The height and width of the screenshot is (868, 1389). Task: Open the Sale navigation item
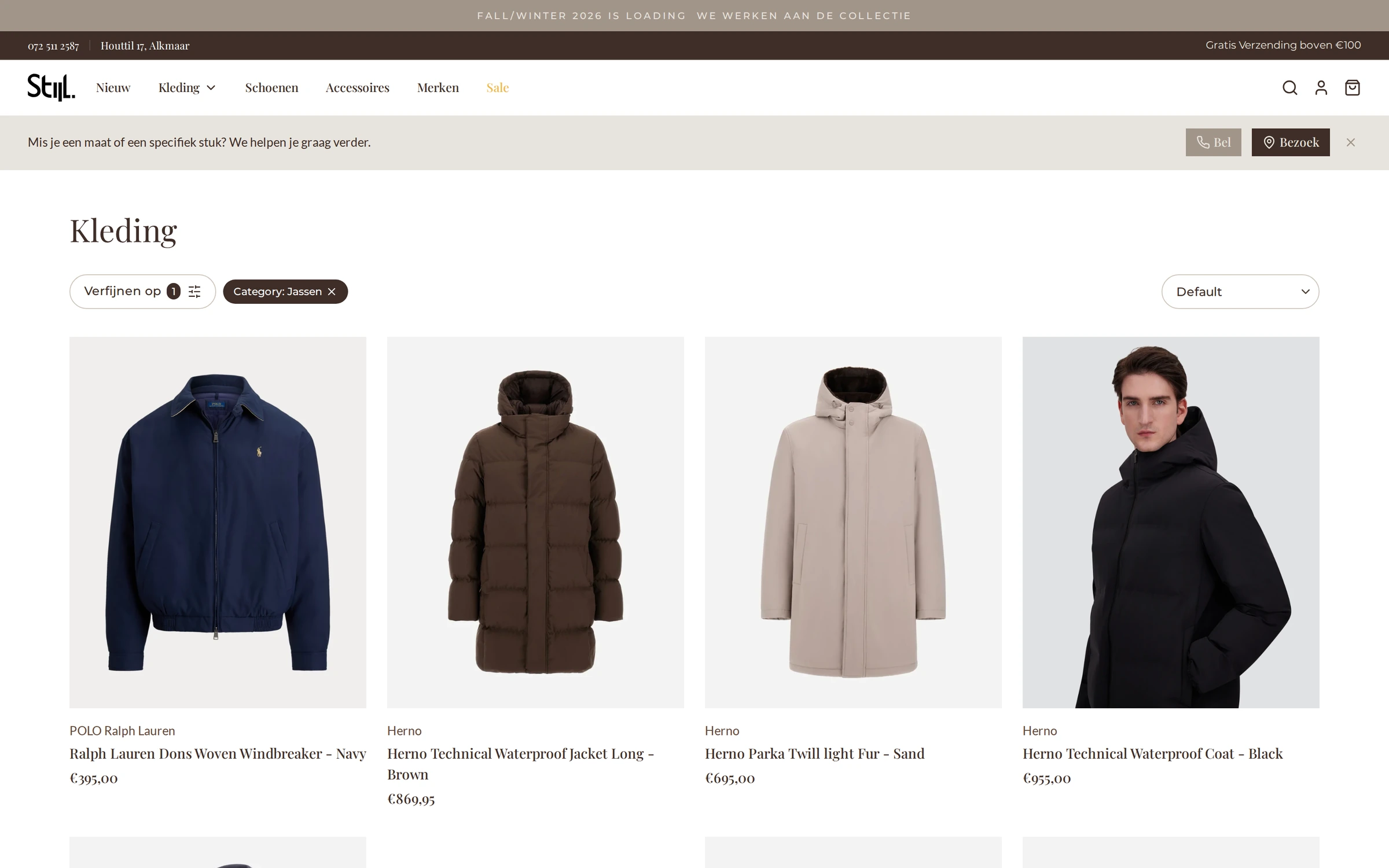498,87
